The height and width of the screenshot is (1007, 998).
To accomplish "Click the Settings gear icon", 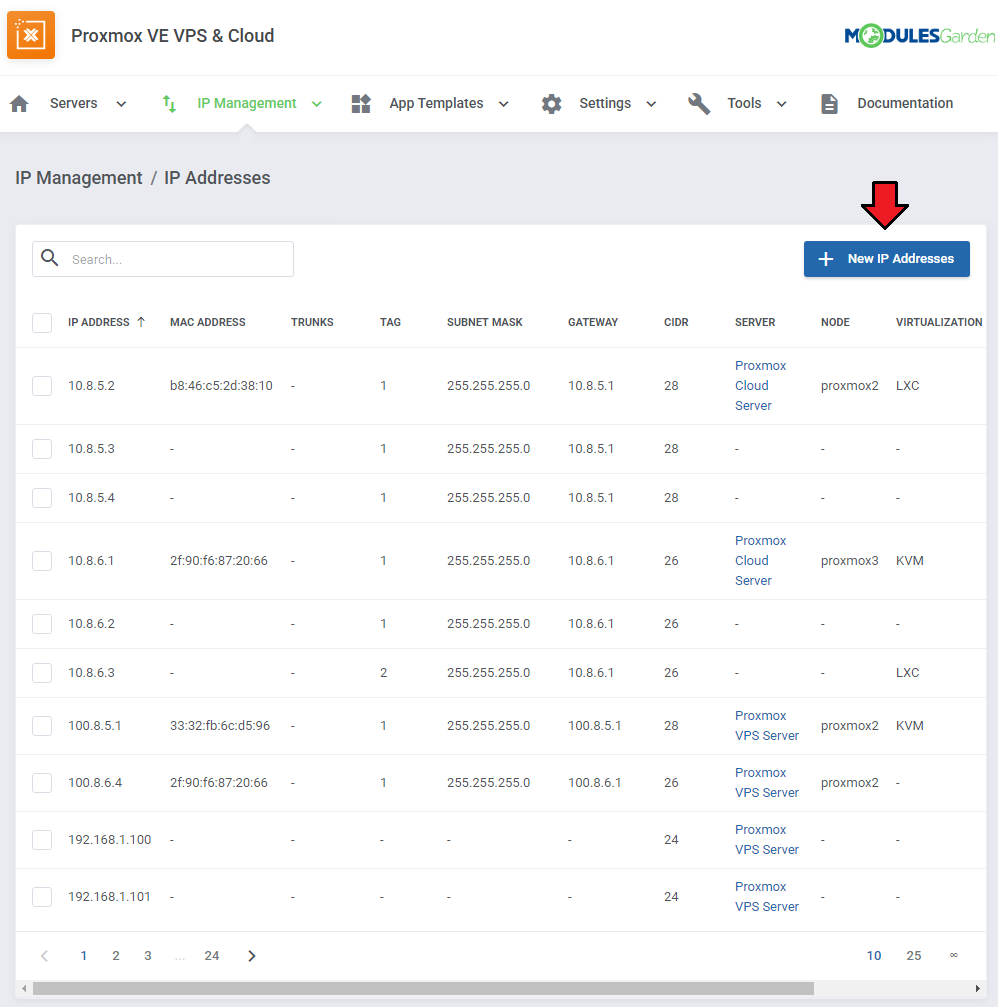I will click(x=551, y=104).
